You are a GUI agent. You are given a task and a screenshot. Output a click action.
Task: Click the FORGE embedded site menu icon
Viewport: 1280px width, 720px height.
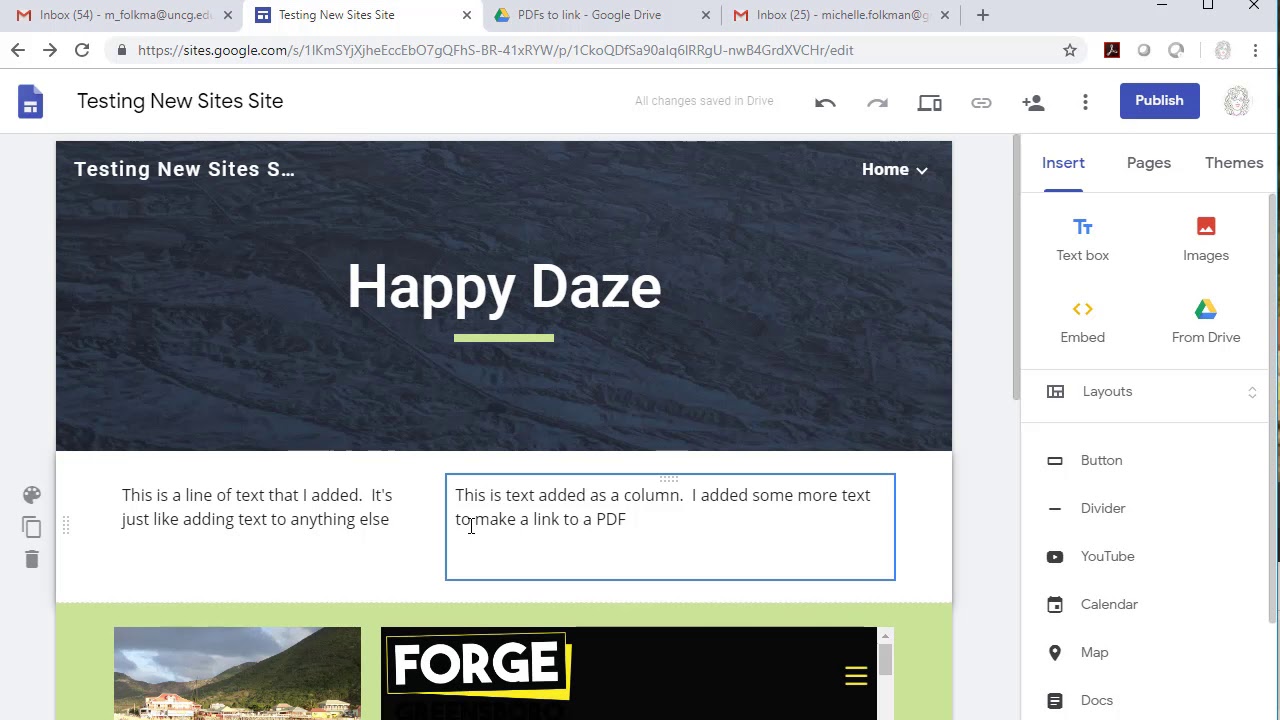pyautogui.click(x=856, y=677)
